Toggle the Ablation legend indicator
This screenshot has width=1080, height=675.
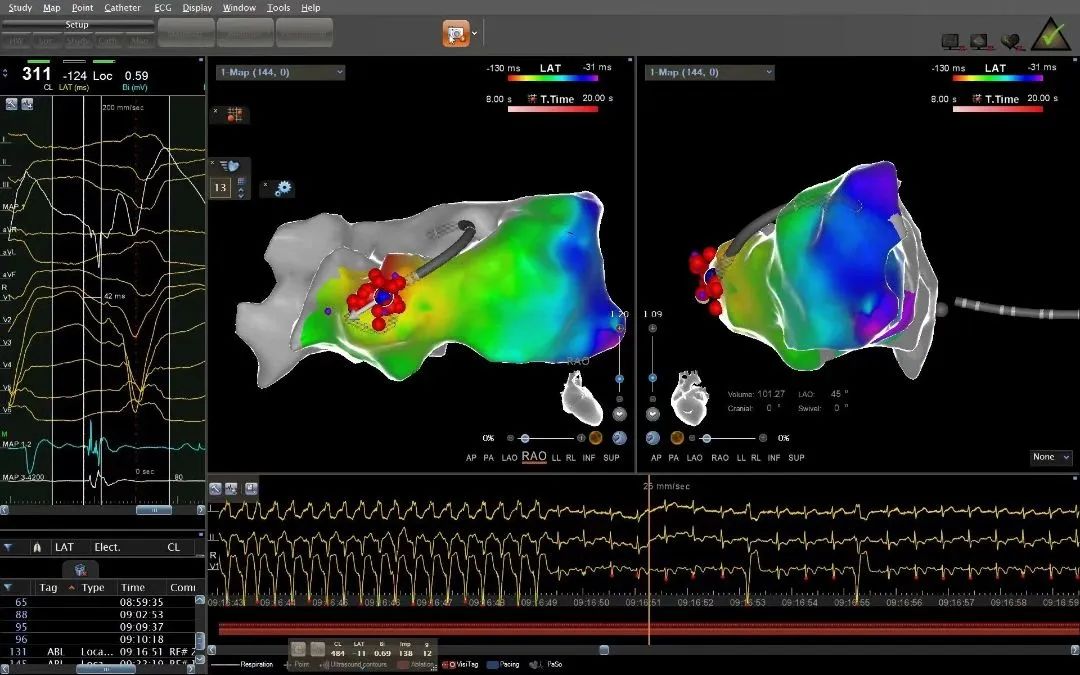tap(404, 664)
